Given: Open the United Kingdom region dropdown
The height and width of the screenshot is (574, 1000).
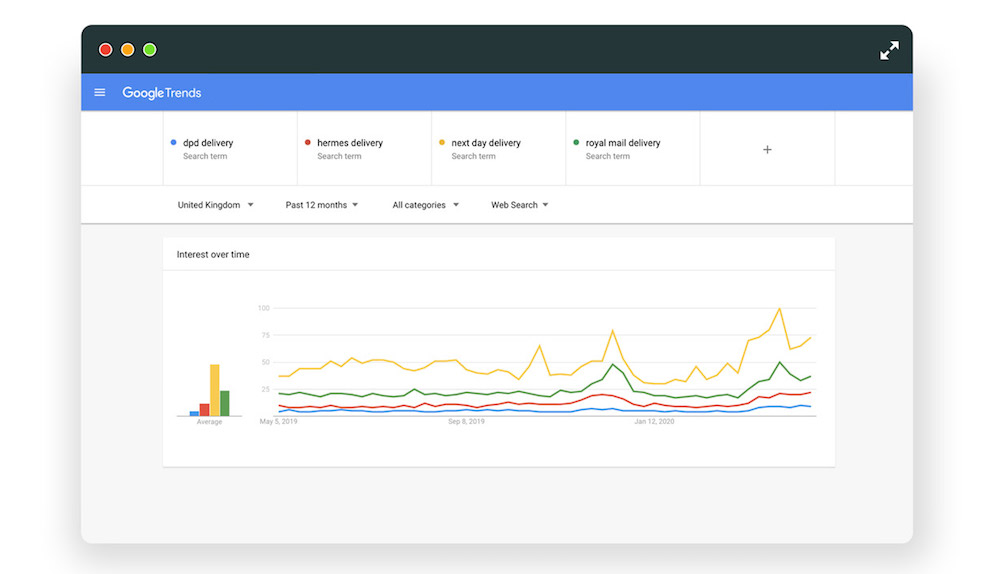Looking at the screenshot, I should [x=215, y=205].
